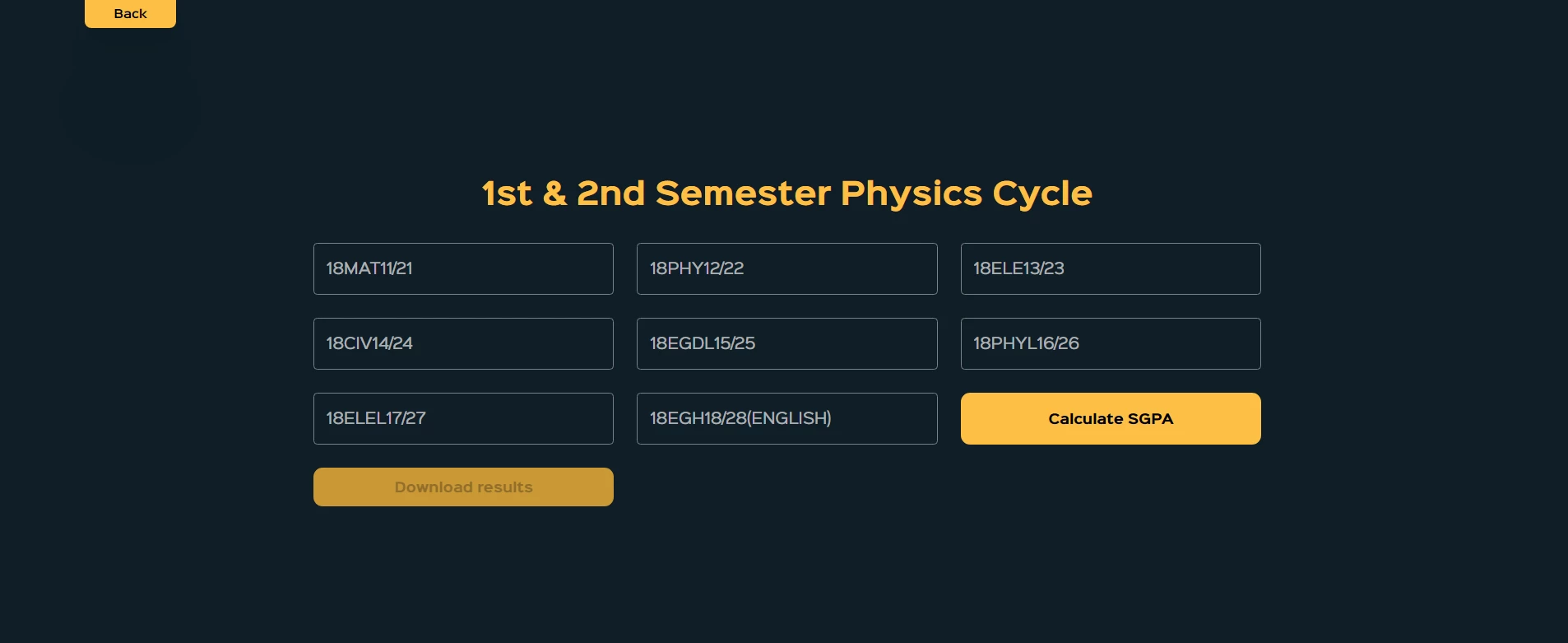
Task: Focus the 18PHY12/22 input box
Action: click(786, 268)
